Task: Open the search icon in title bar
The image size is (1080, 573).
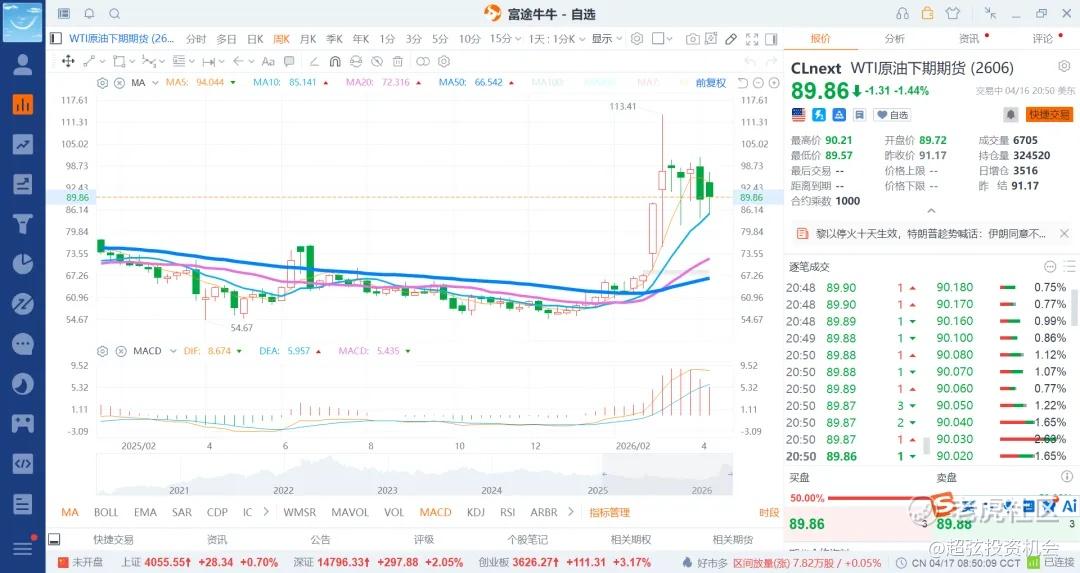Action: [x=114, y=13]
